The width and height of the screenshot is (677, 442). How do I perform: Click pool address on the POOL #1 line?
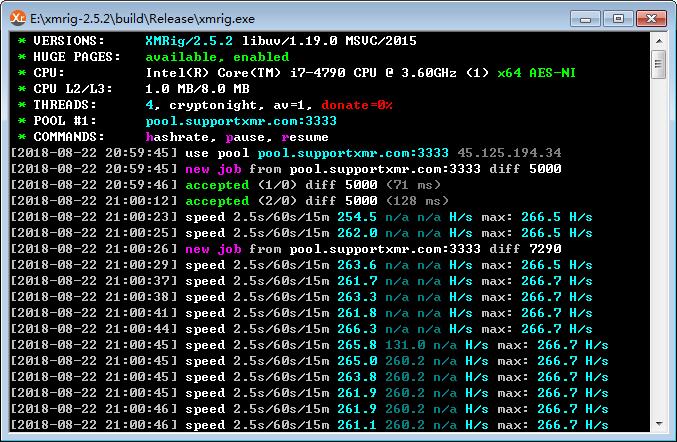pyautogui.click(x=241, y=121)
